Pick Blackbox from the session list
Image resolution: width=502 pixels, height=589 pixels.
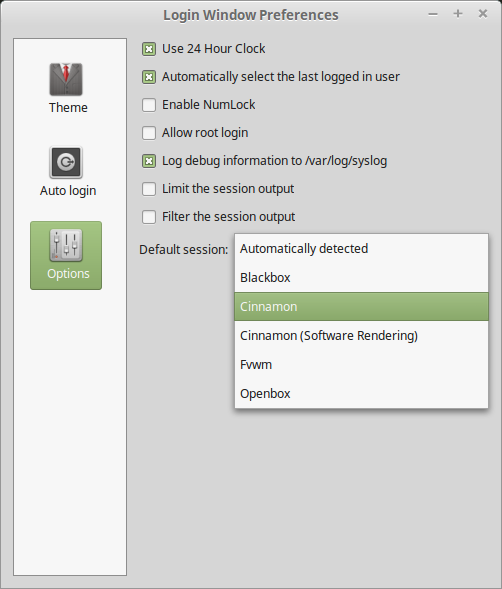pyautogui.click(x=361, y=278)
